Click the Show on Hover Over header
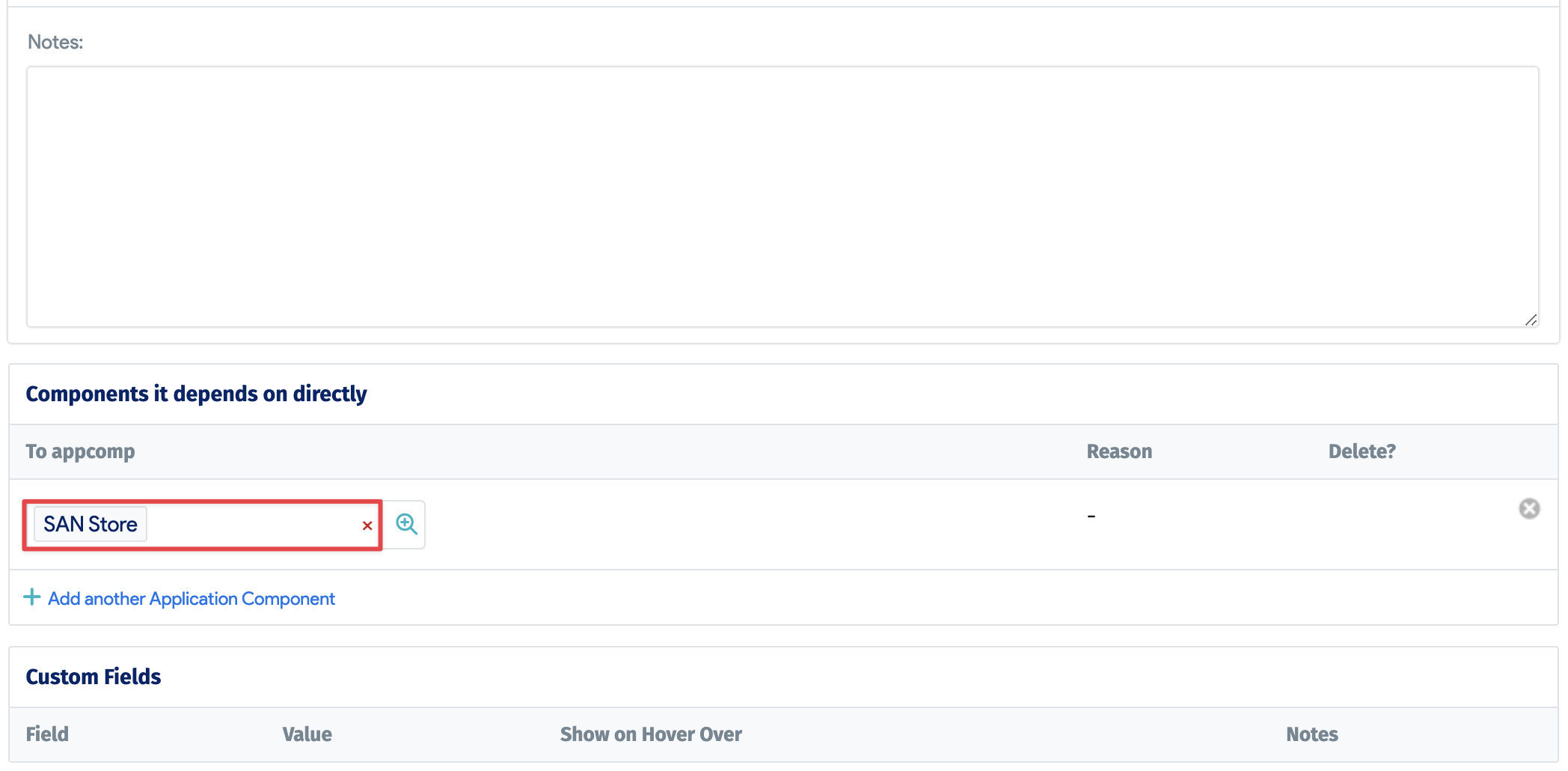 (x=651, y=734)
